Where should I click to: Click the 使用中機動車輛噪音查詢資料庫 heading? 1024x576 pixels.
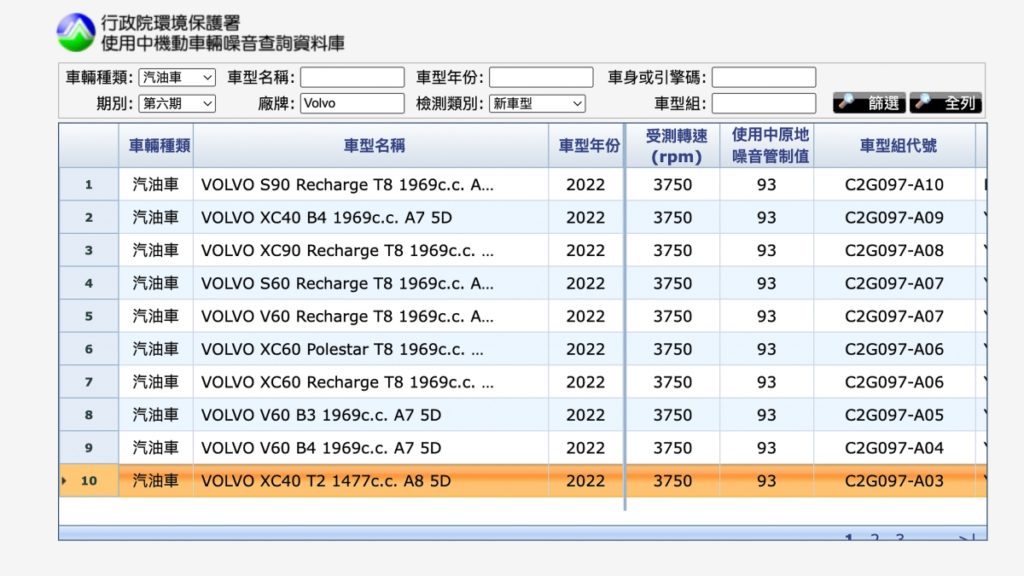click(x=223, y=43)
